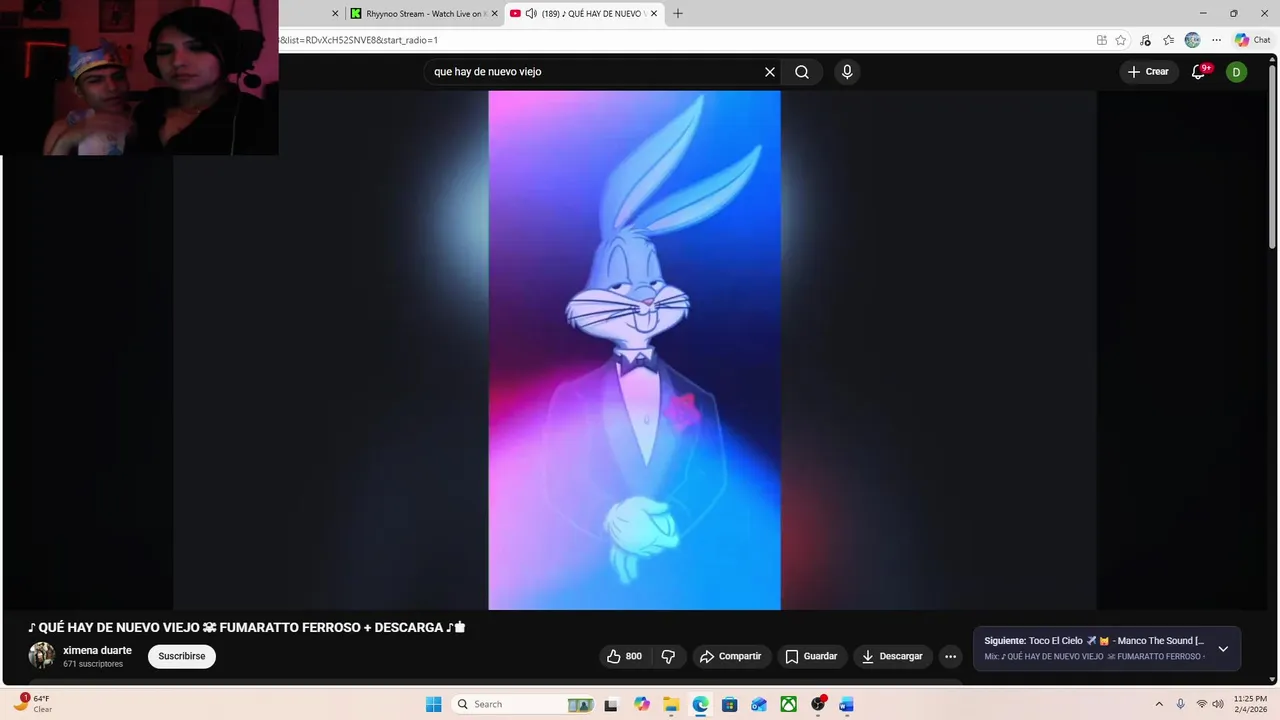1280x720 pixels.
Task: Start voice search with the microphone icon
Action: (847, 72)
